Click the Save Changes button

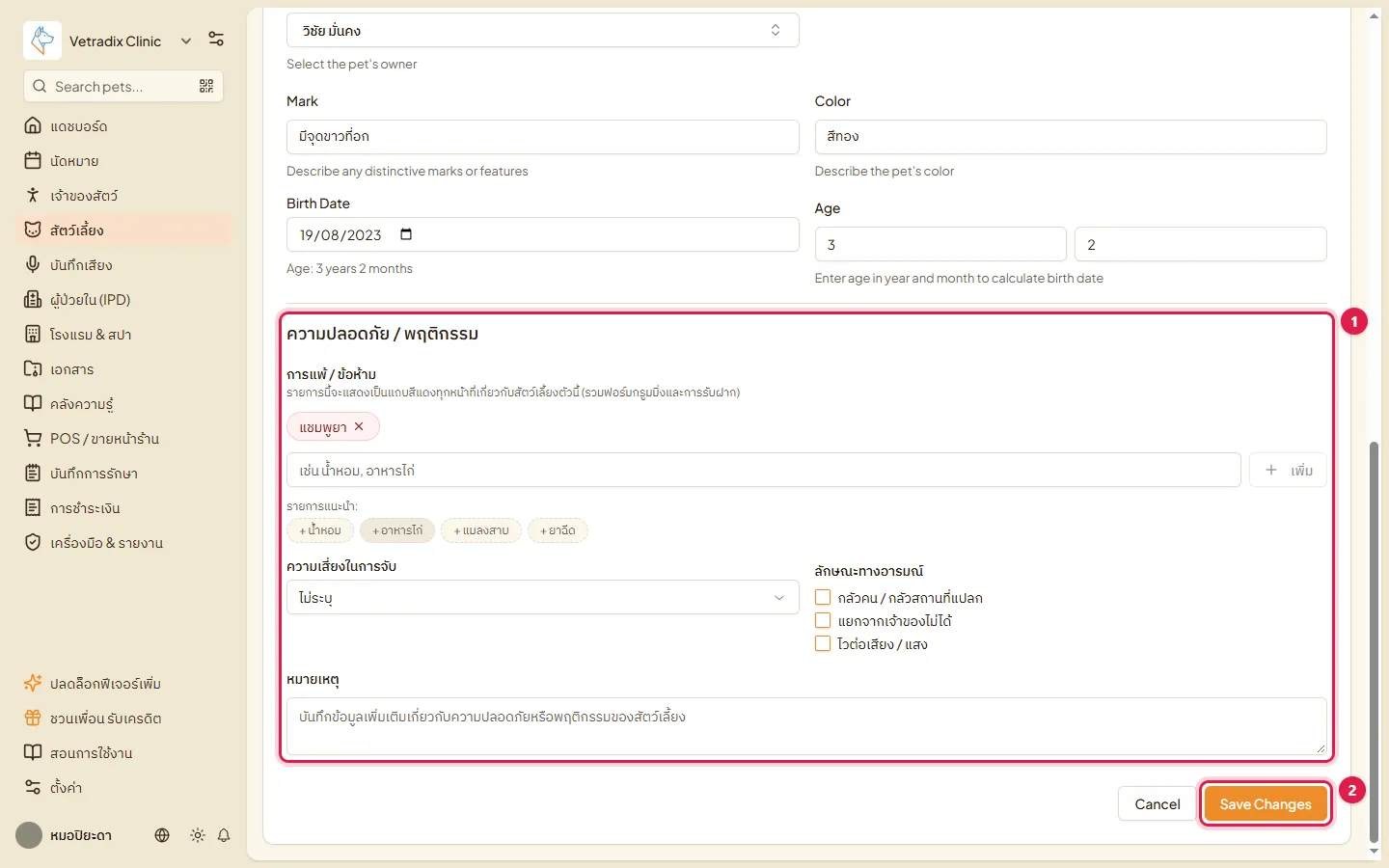[x=1266, y=803]
